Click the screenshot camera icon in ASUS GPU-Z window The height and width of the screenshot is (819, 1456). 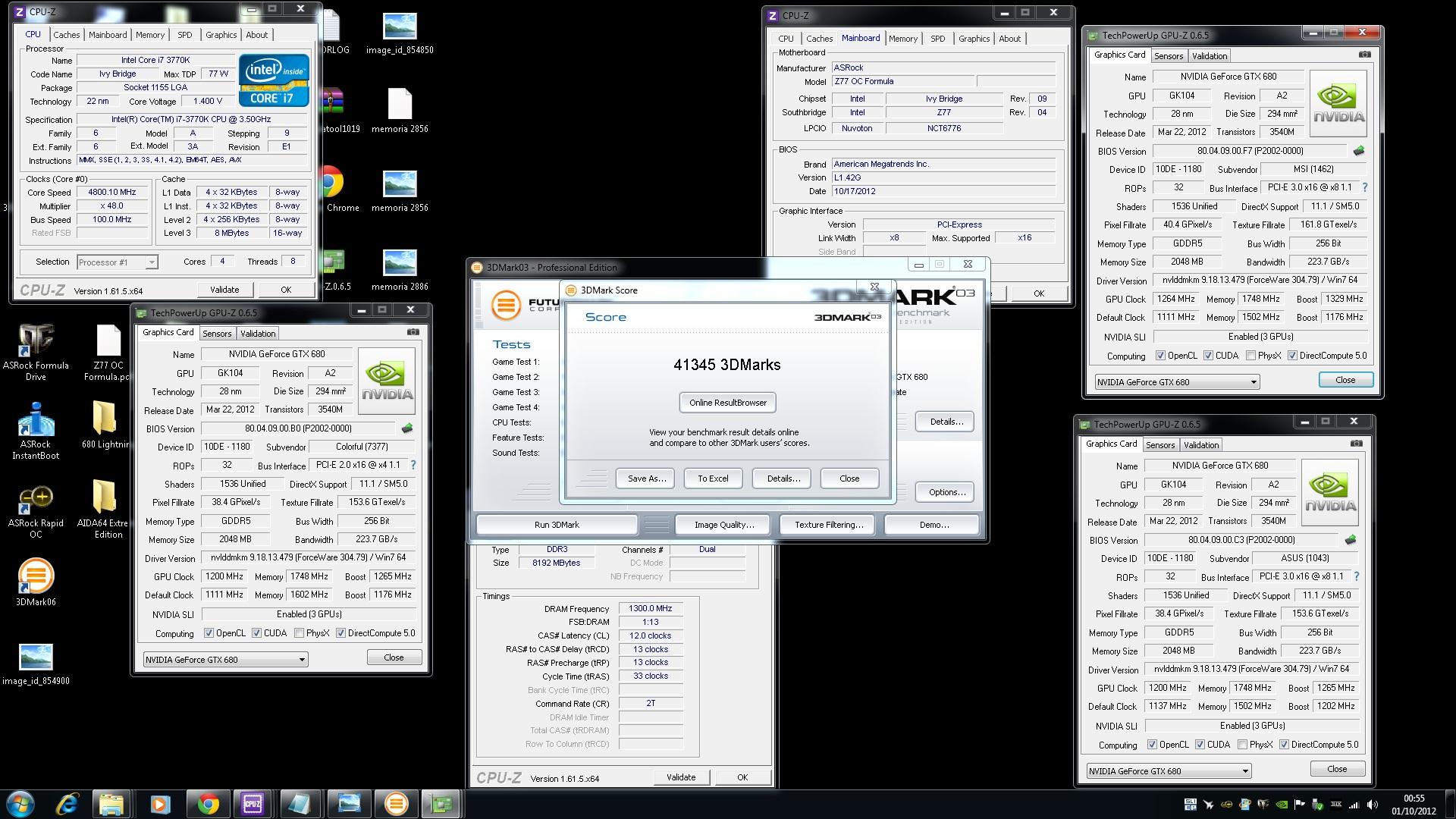click(1356, 444)
